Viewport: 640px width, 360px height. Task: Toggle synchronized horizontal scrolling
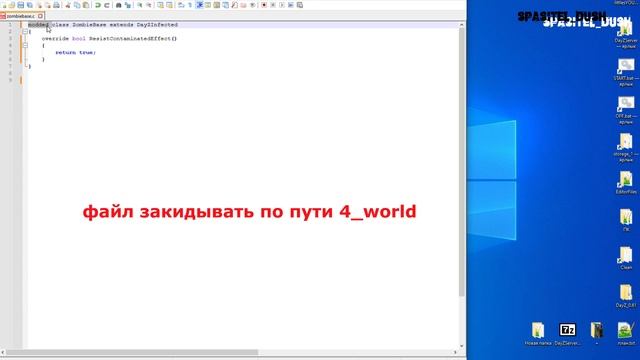tap(169, 5)
